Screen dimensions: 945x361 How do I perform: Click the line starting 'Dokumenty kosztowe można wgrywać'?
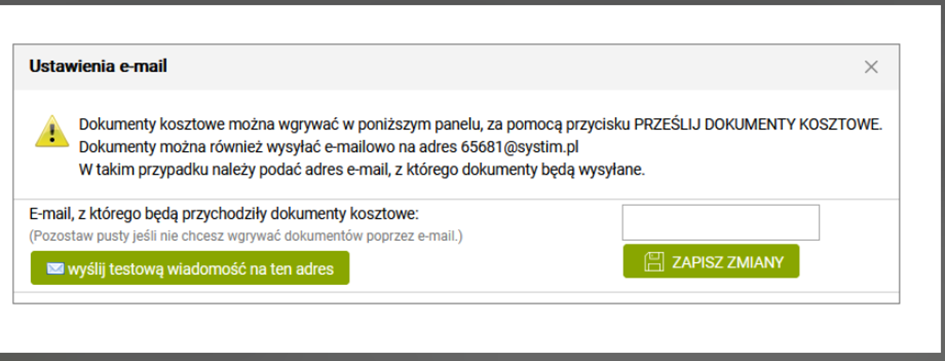[480, 125]
